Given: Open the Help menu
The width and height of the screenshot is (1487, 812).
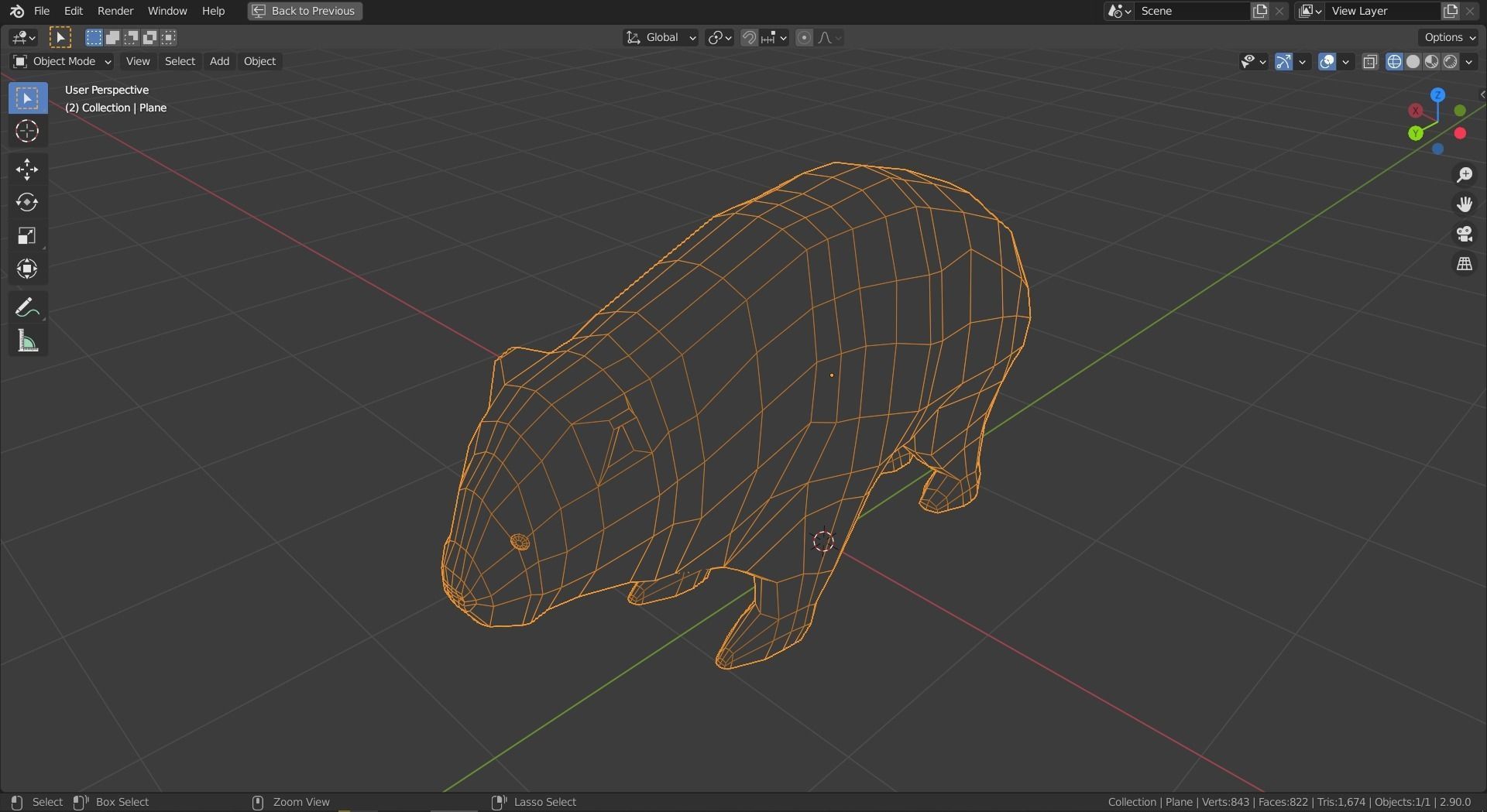Looking at the screenshot, I should point(213,11).
